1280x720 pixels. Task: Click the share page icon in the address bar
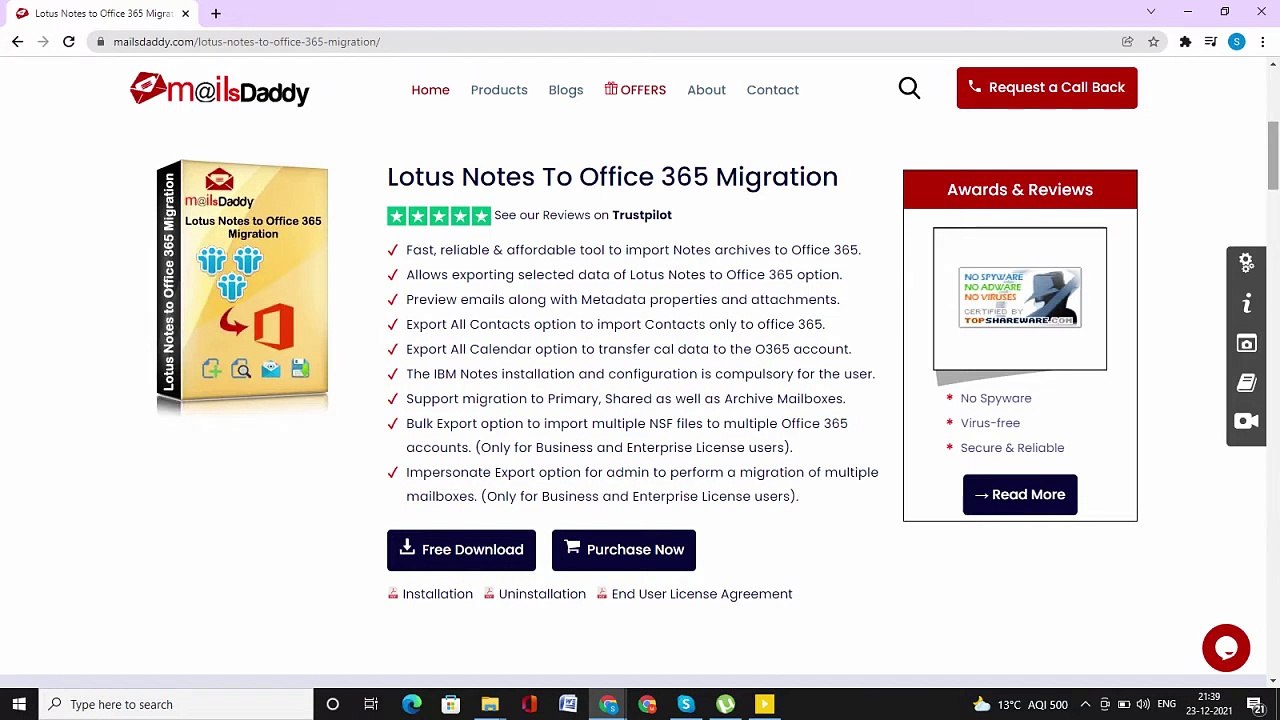pos(1127,41)
